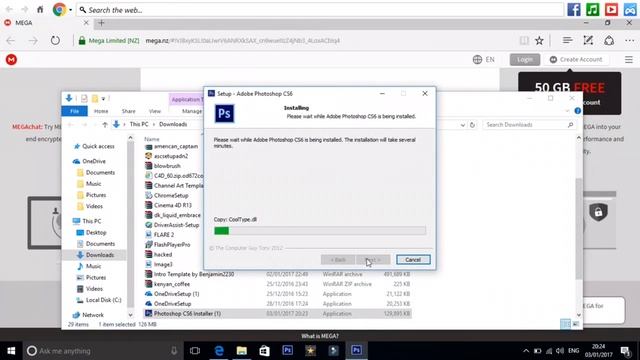Click the Facebook shortcut icon in browser

(574, 9)
